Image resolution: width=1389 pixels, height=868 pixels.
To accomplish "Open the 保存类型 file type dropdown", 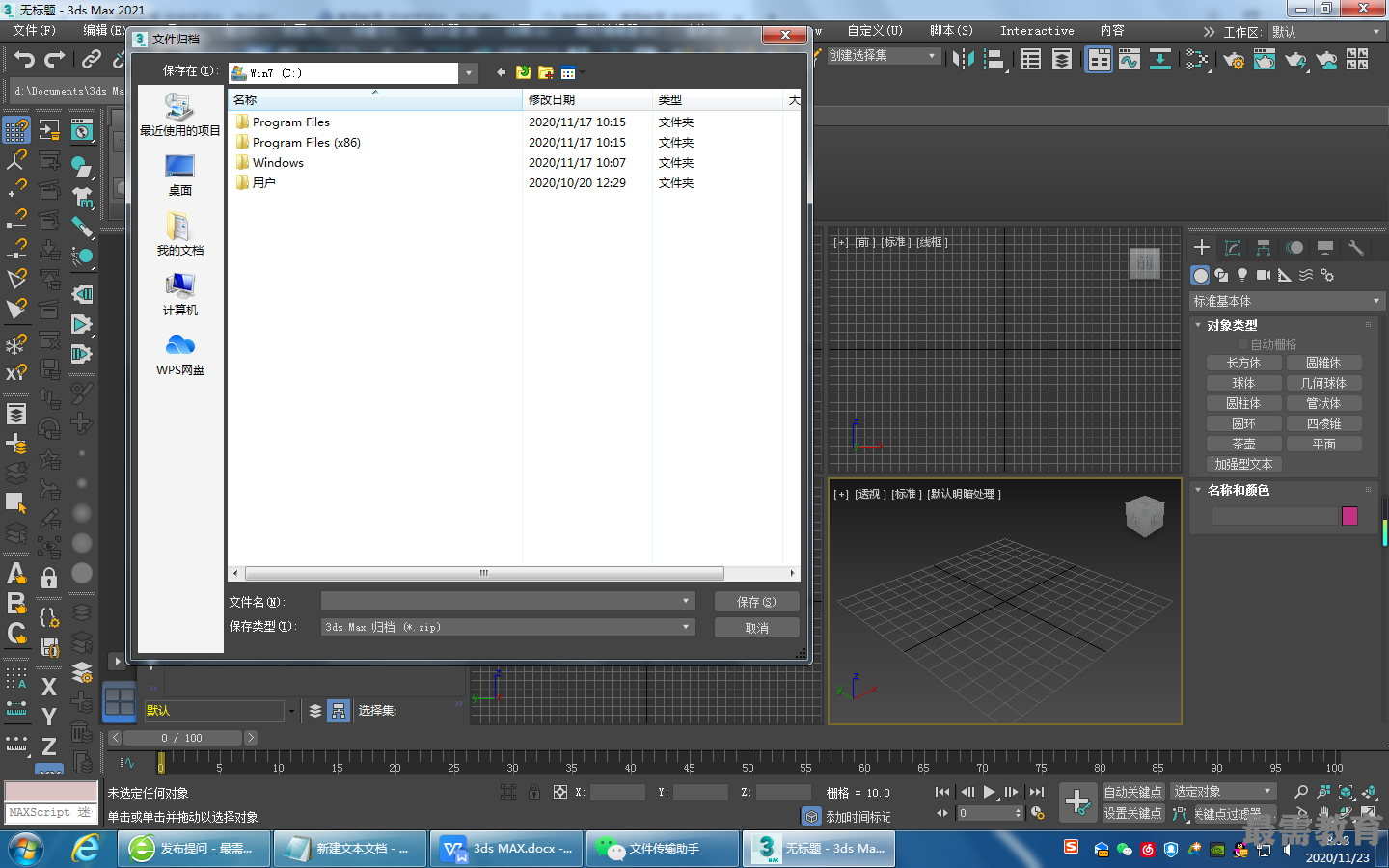I will [x=686, y=627].
